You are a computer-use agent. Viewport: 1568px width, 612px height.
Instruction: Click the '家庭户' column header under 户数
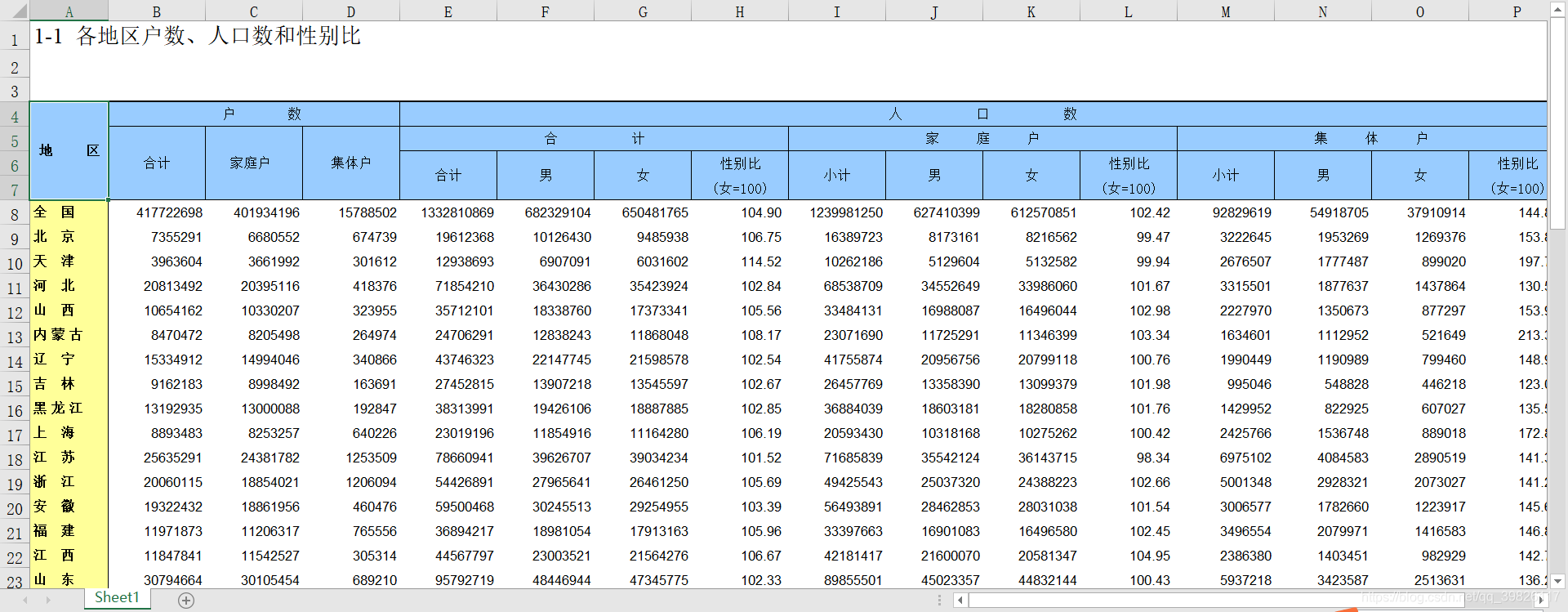point(254,163)
